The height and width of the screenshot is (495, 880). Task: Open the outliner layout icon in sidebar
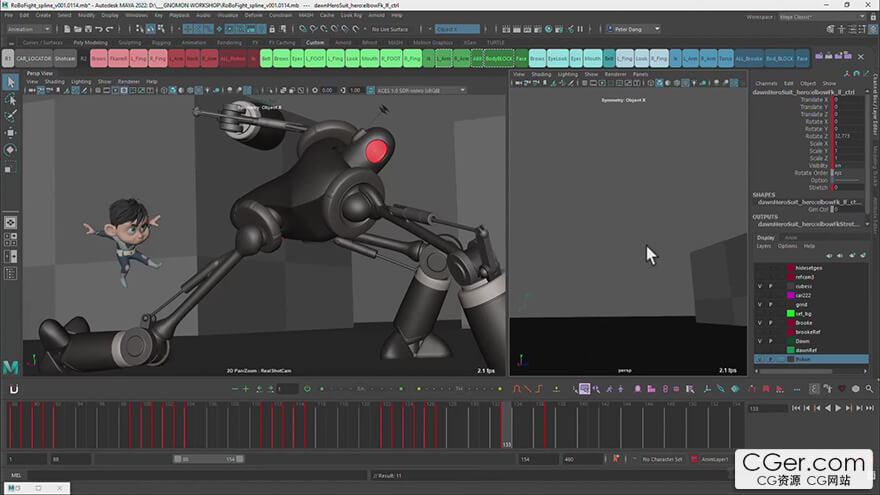pos(10,274)
